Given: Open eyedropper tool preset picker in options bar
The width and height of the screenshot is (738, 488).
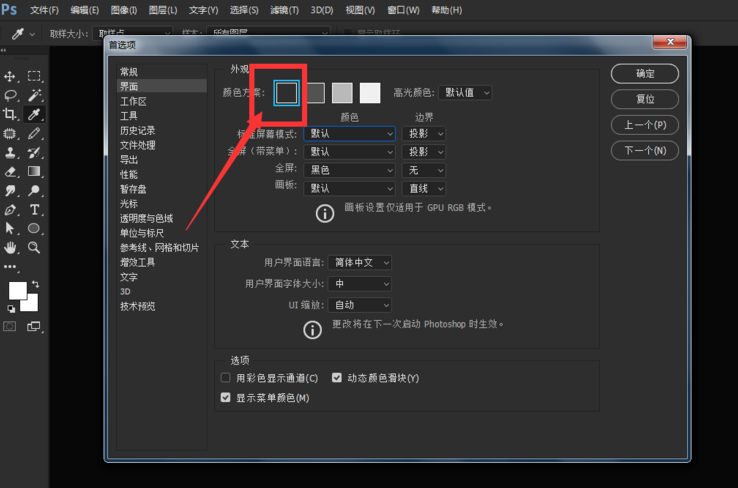Looking at the screenshot, I should tap(23, 34).
